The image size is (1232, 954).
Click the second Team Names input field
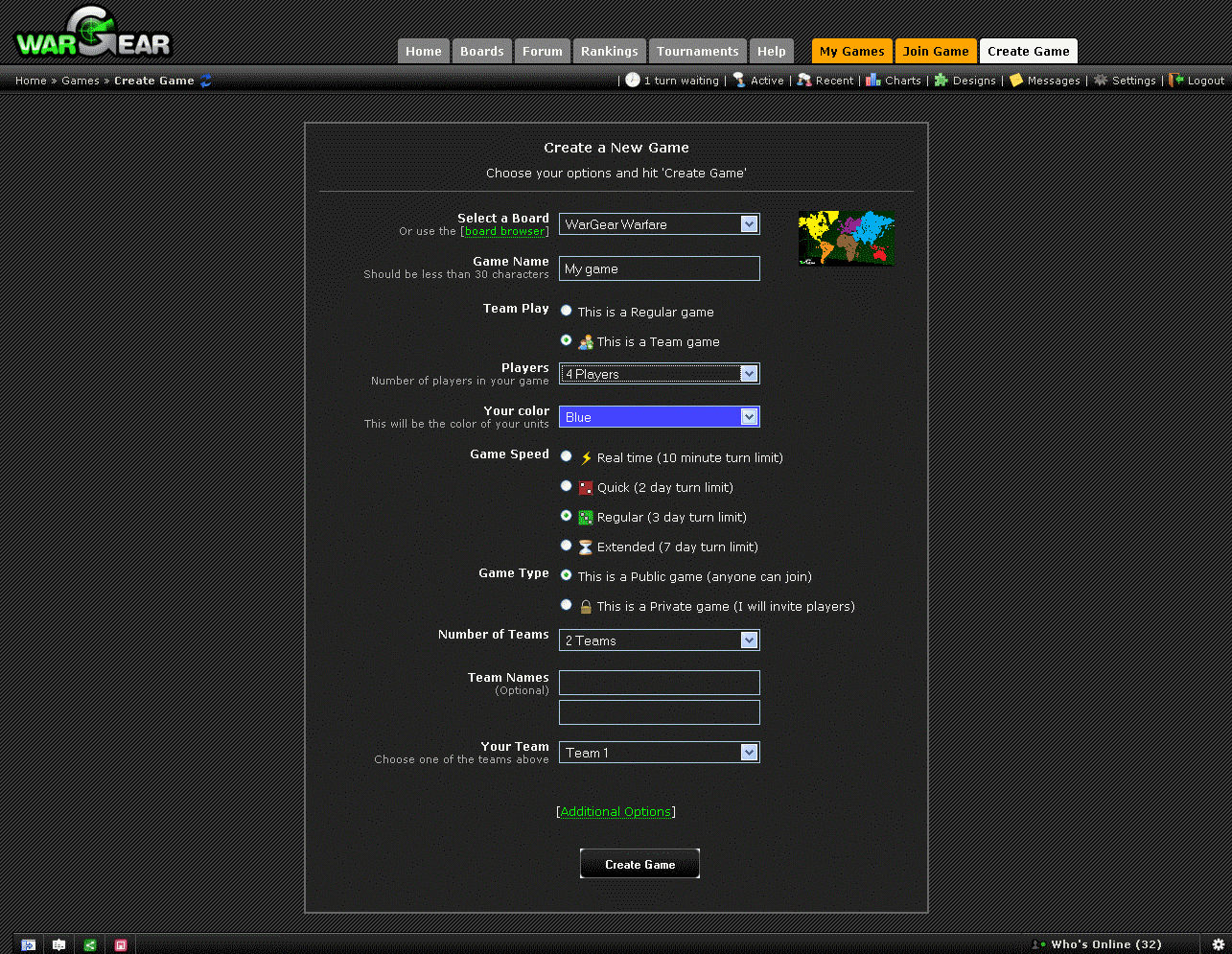(660, 712)
